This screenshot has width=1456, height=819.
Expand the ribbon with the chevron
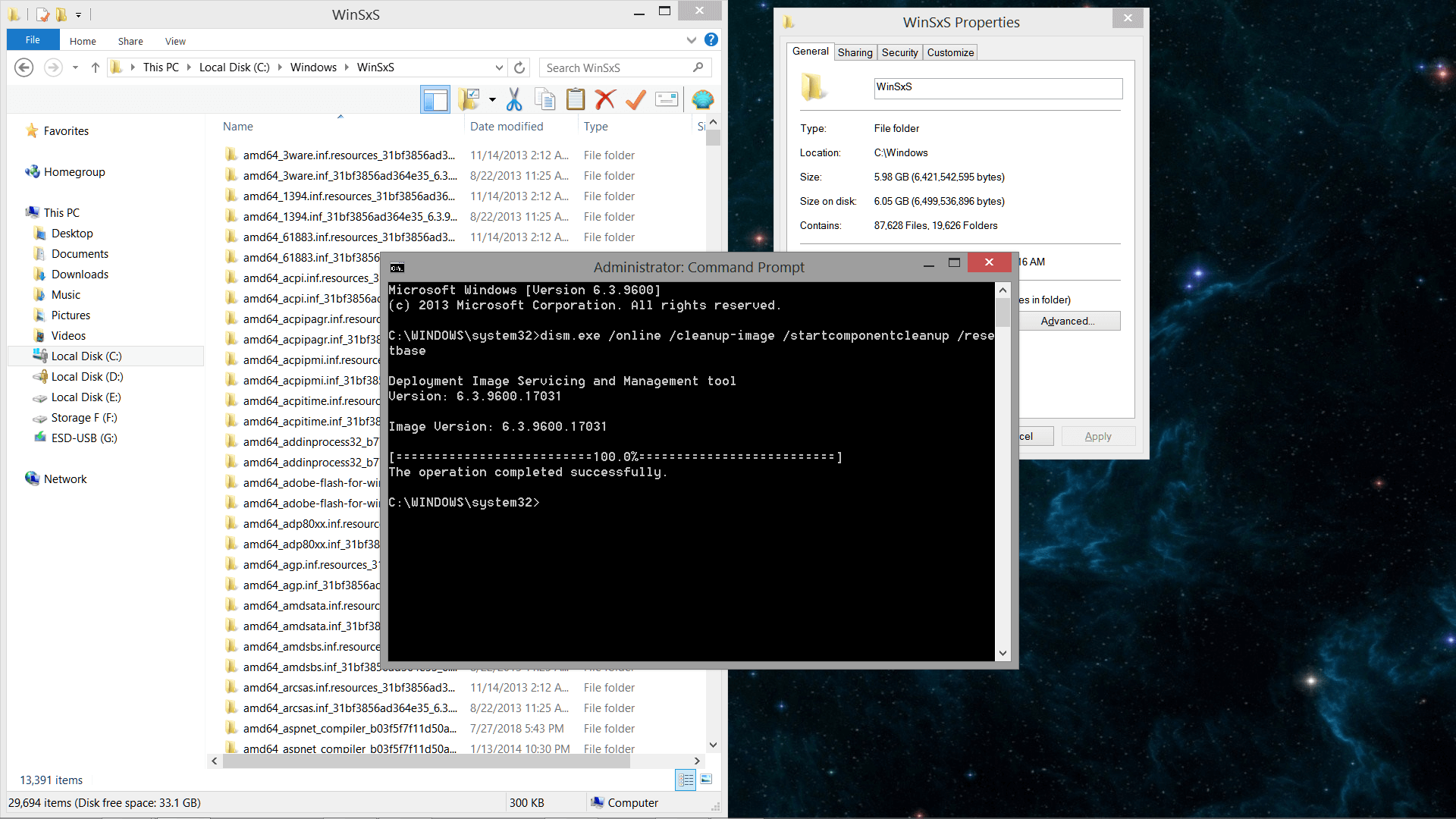tap(691, 39)
